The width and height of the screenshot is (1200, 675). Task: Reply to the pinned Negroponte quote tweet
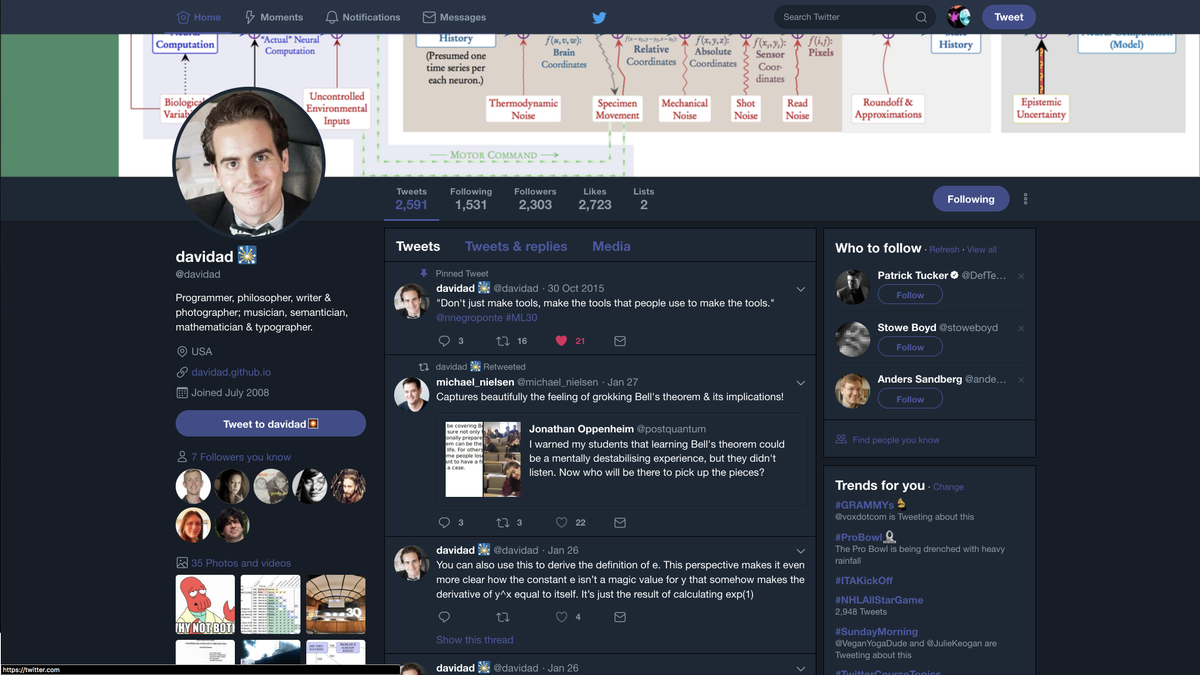coord(444,341)
